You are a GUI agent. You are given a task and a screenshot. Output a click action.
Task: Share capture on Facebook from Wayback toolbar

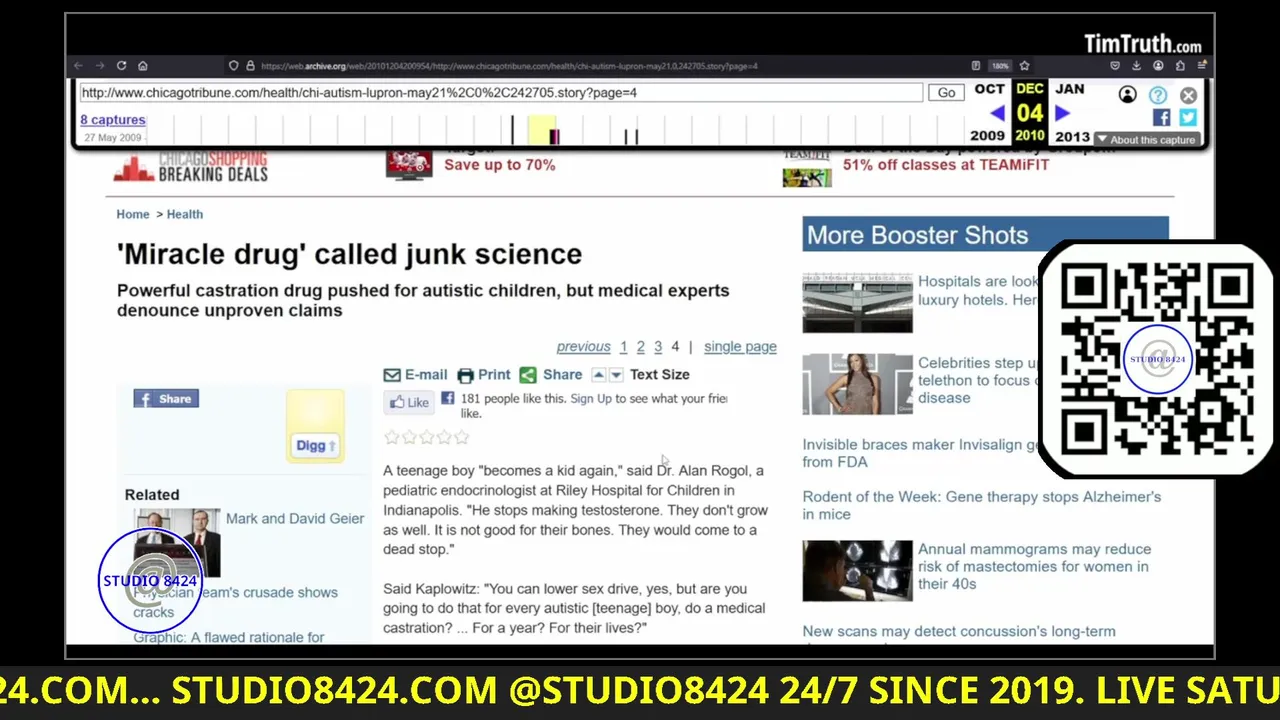[1161, 117]
